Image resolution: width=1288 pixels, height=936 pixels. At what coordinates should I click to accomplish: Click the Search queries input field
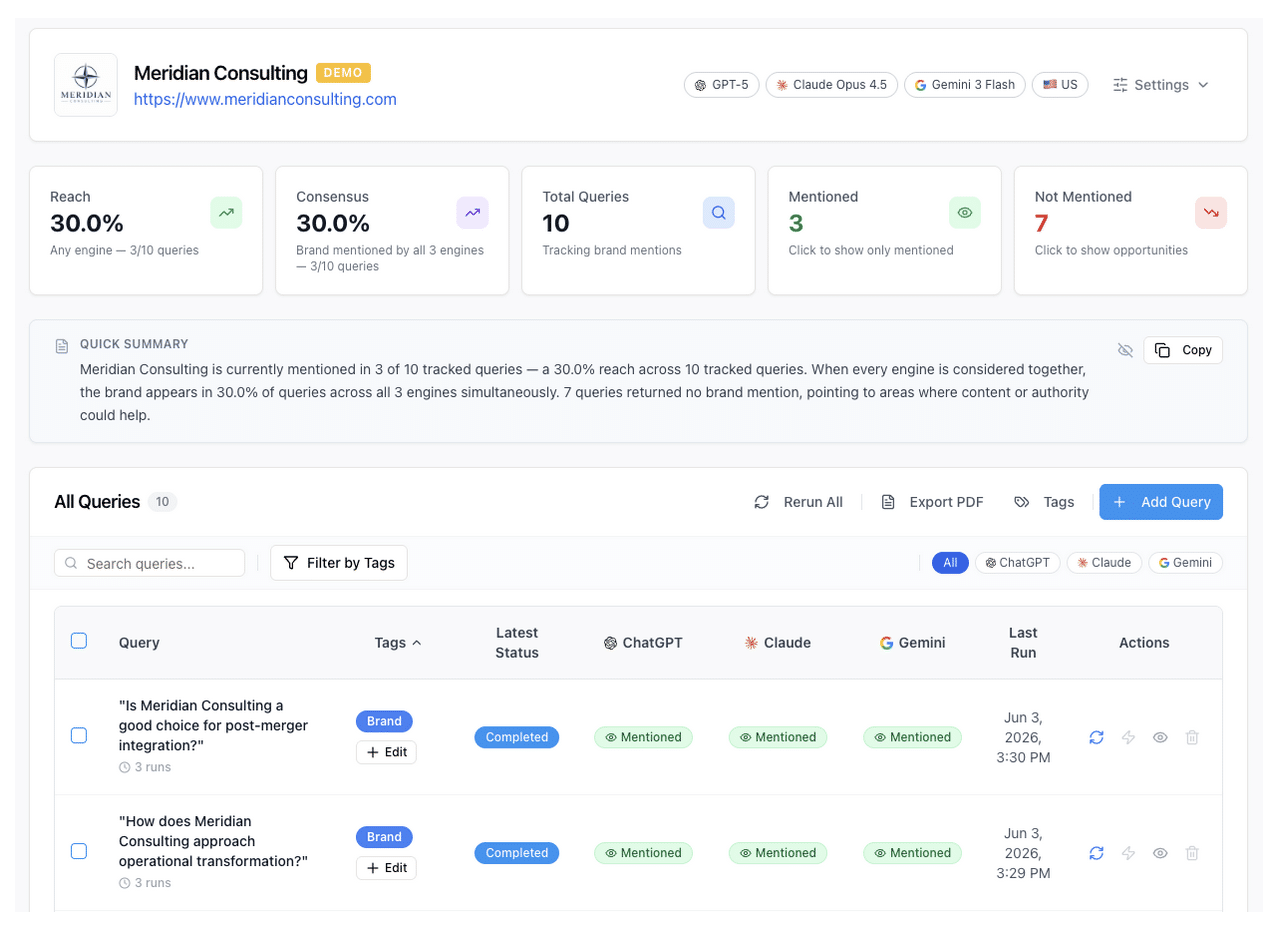tap(149, 563)
